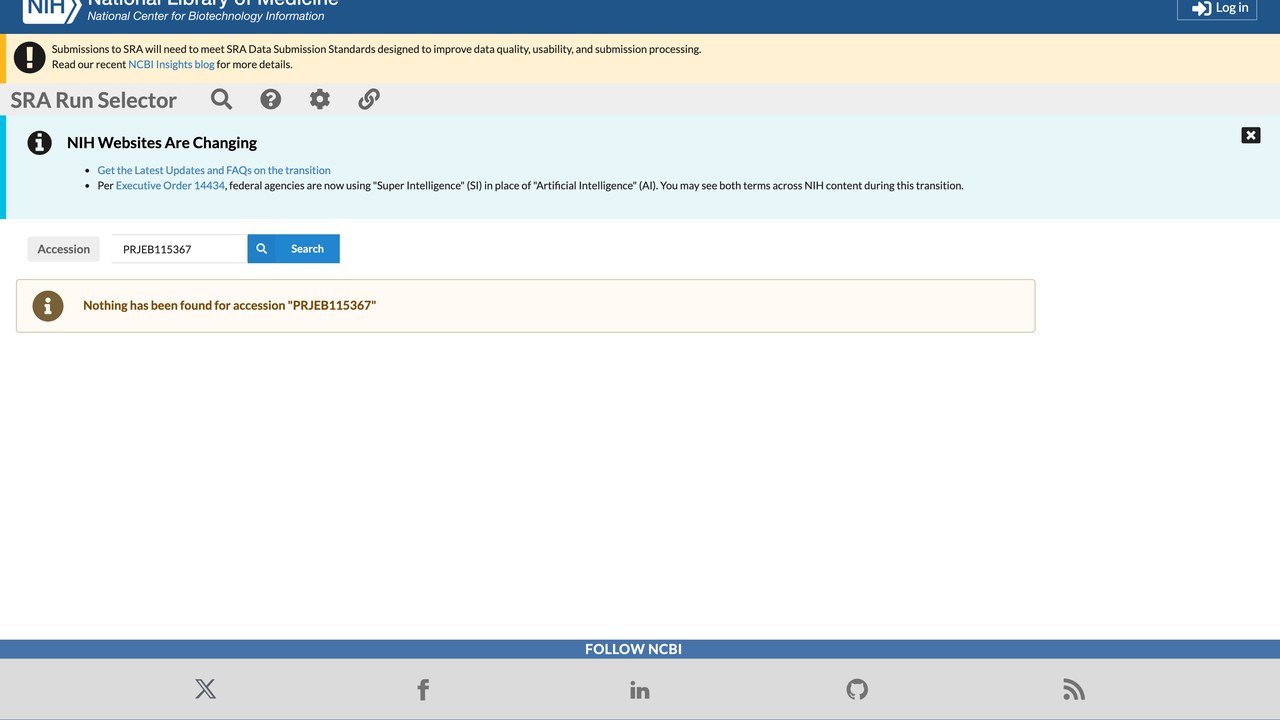Click the NIH logo in header

(x=50, y=9)
